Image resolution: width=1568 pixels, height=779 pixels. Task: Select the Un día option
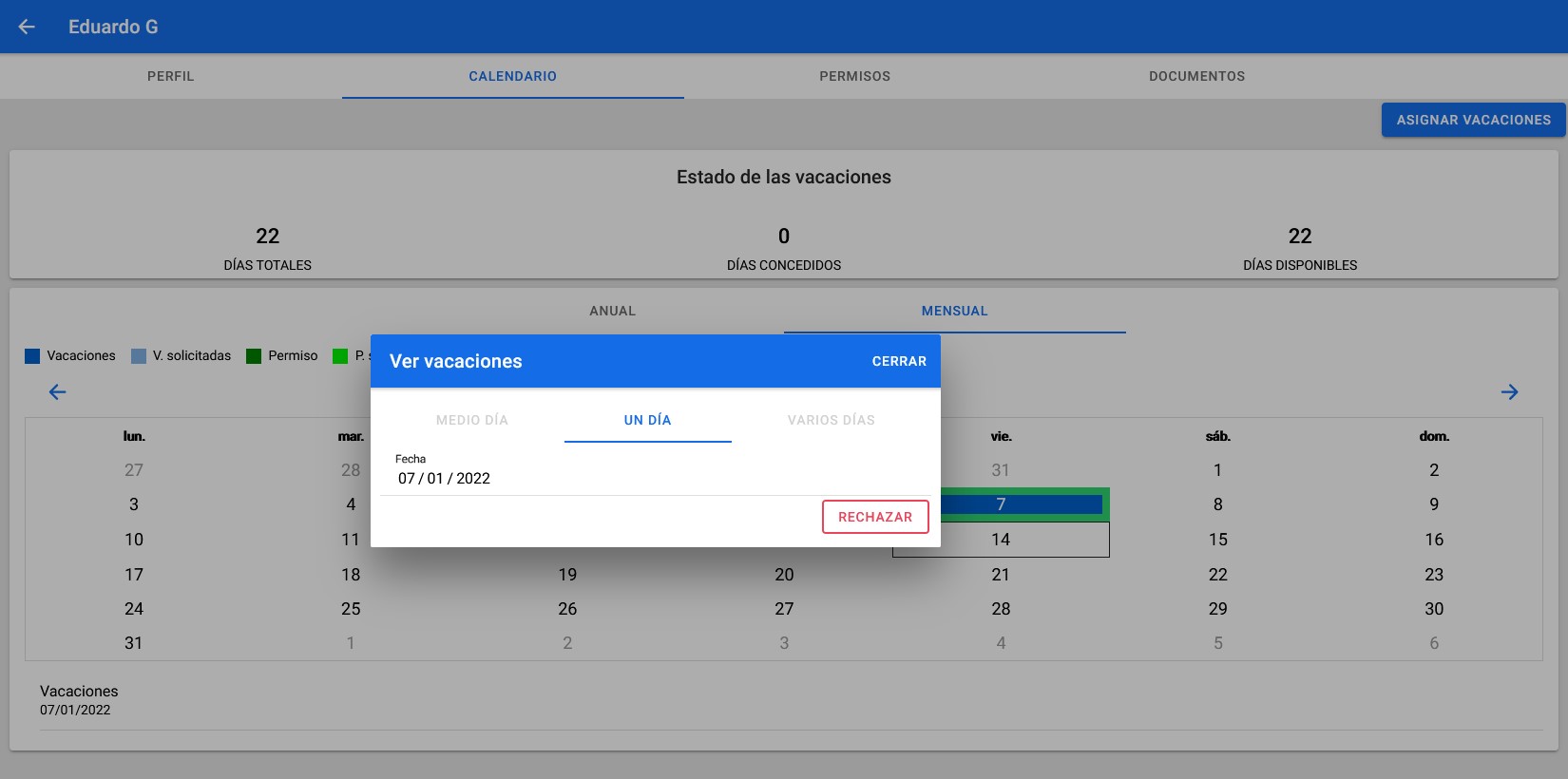pos(647,420)
